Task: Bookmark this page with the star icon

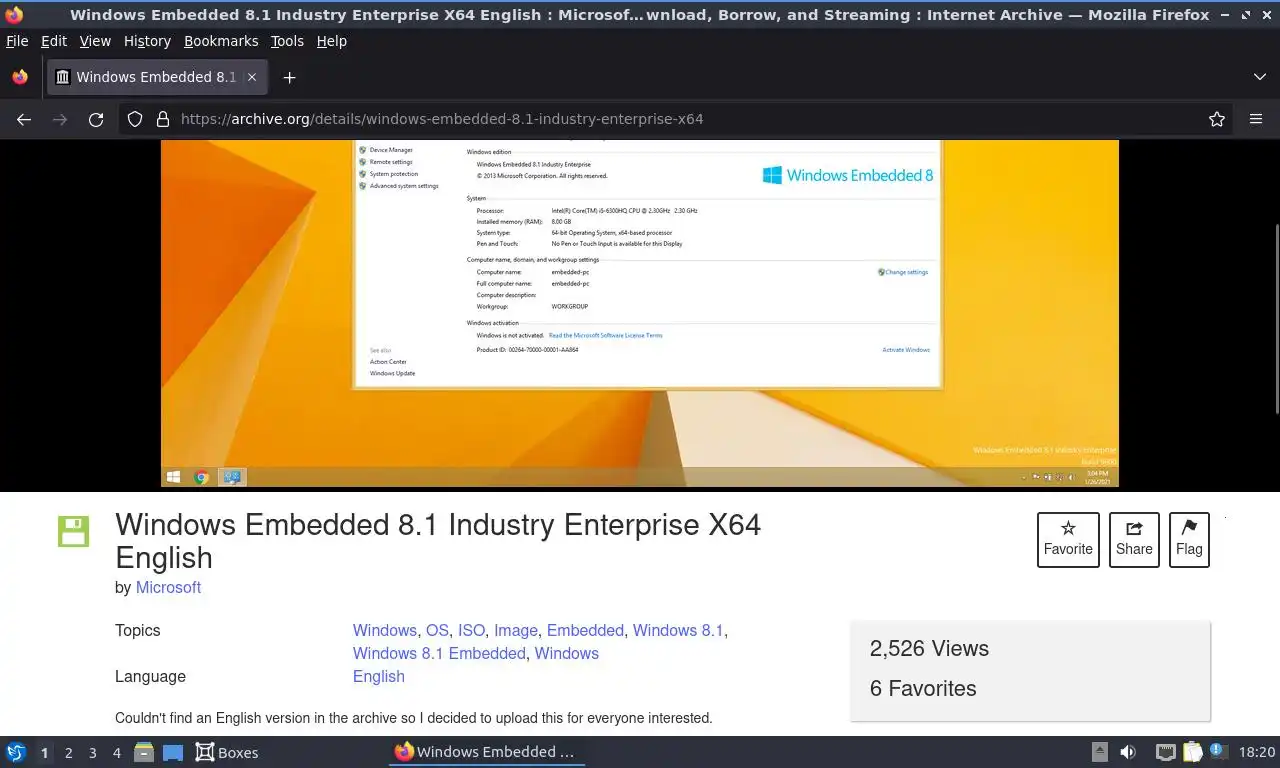Action: tap(1217, 119)
